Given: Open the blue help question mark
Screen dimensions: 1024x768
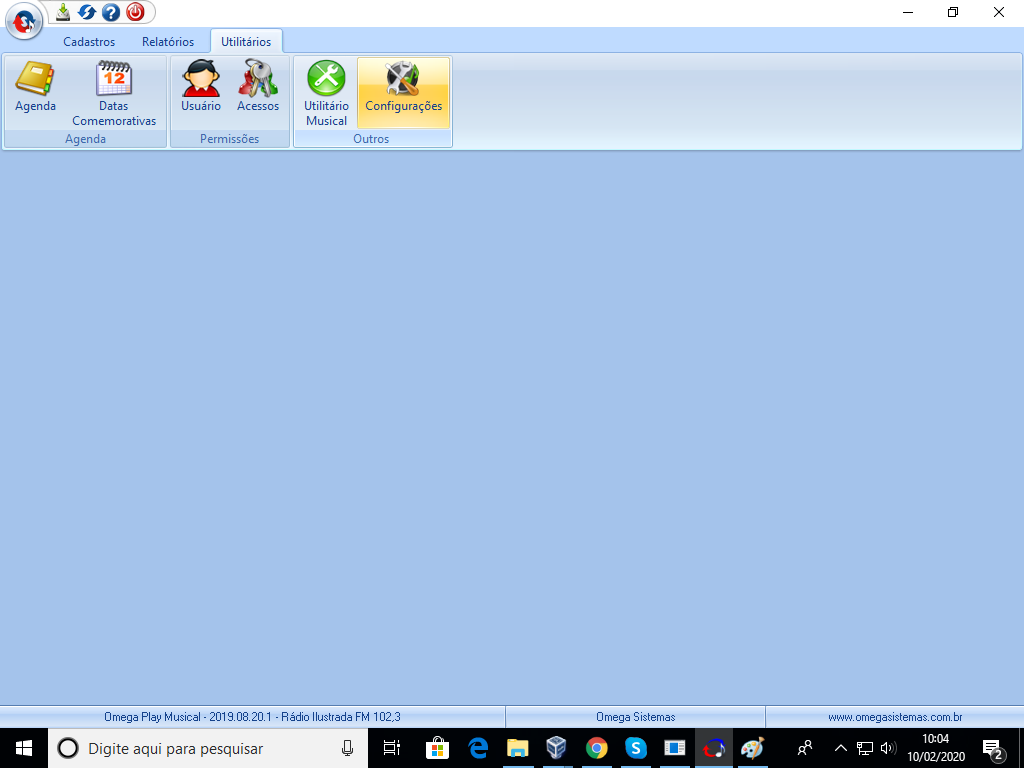Looking at the screenshot, I should [x=111, y=12].
